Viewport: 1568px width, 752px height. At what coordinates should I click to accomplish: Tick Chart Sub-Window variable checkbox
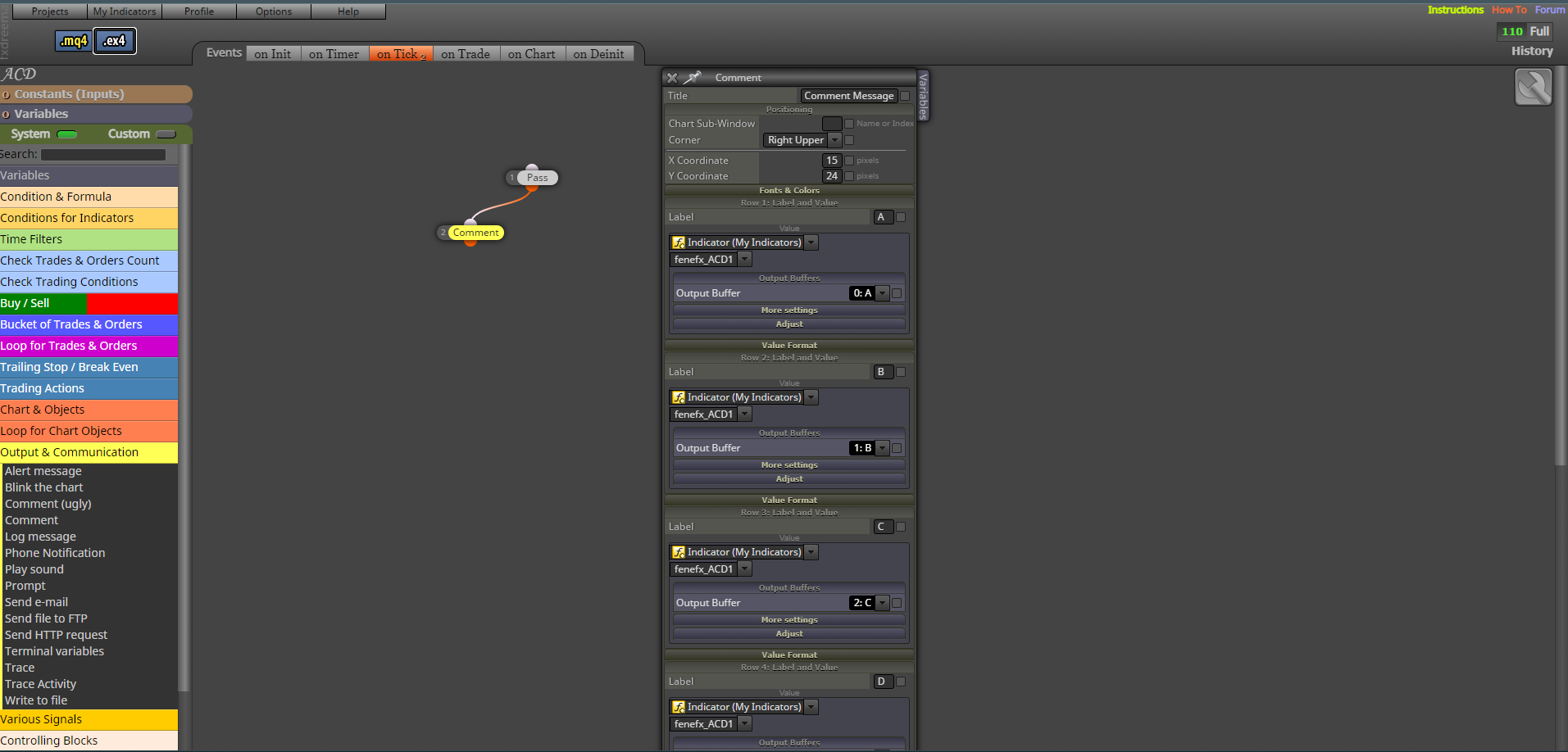(849, 124)
